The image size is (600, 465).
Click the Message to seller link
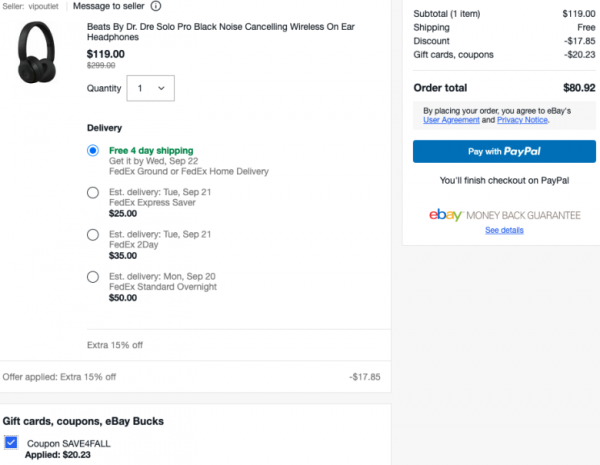(x=109, y=6)
